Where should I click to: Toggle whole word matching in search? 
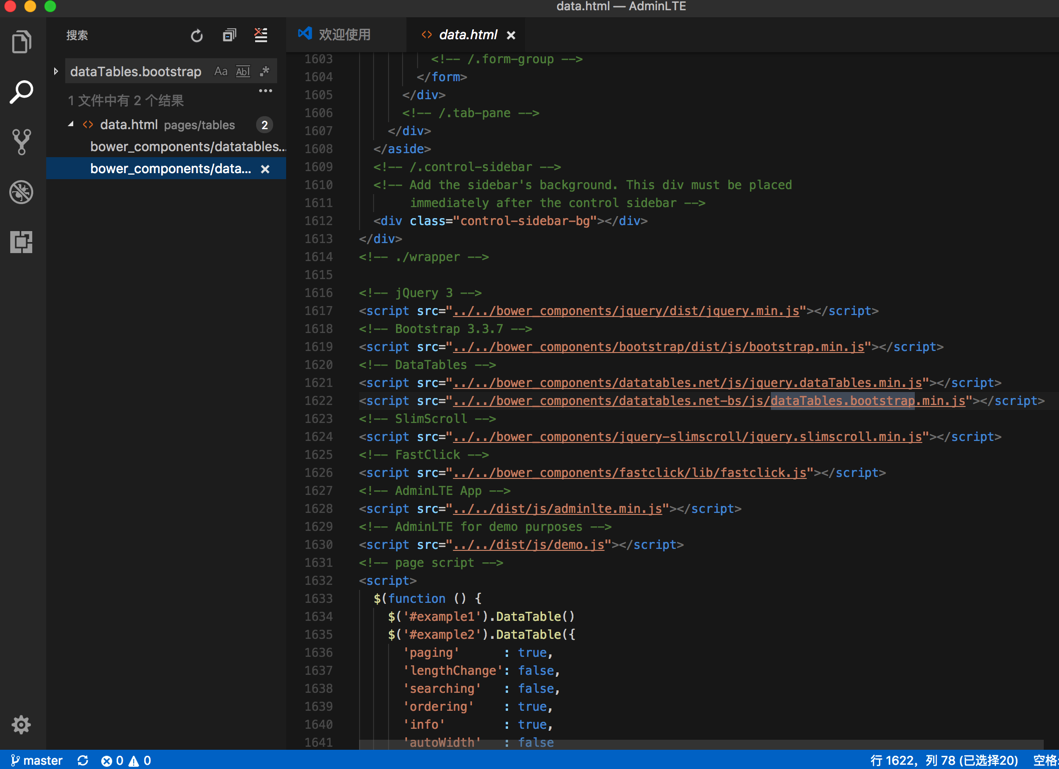point(243,72)
